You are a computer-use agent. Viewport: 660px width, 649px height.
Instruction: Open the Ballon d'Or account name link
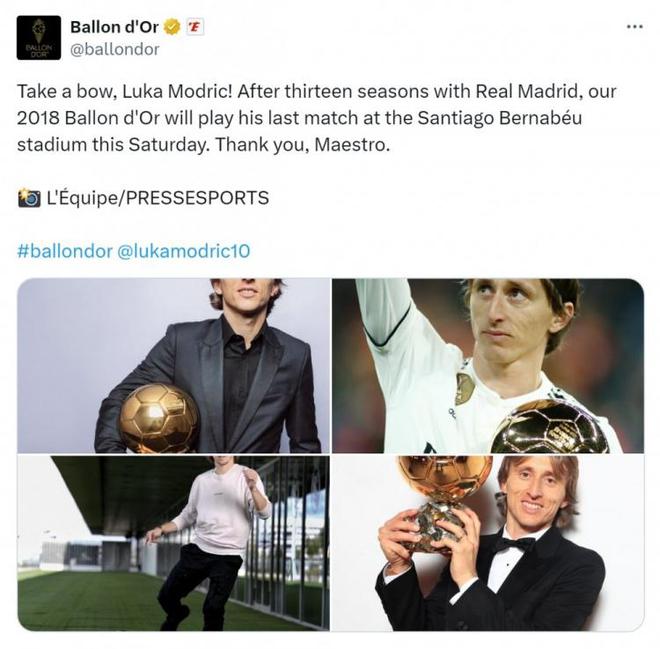pos(114,28)
